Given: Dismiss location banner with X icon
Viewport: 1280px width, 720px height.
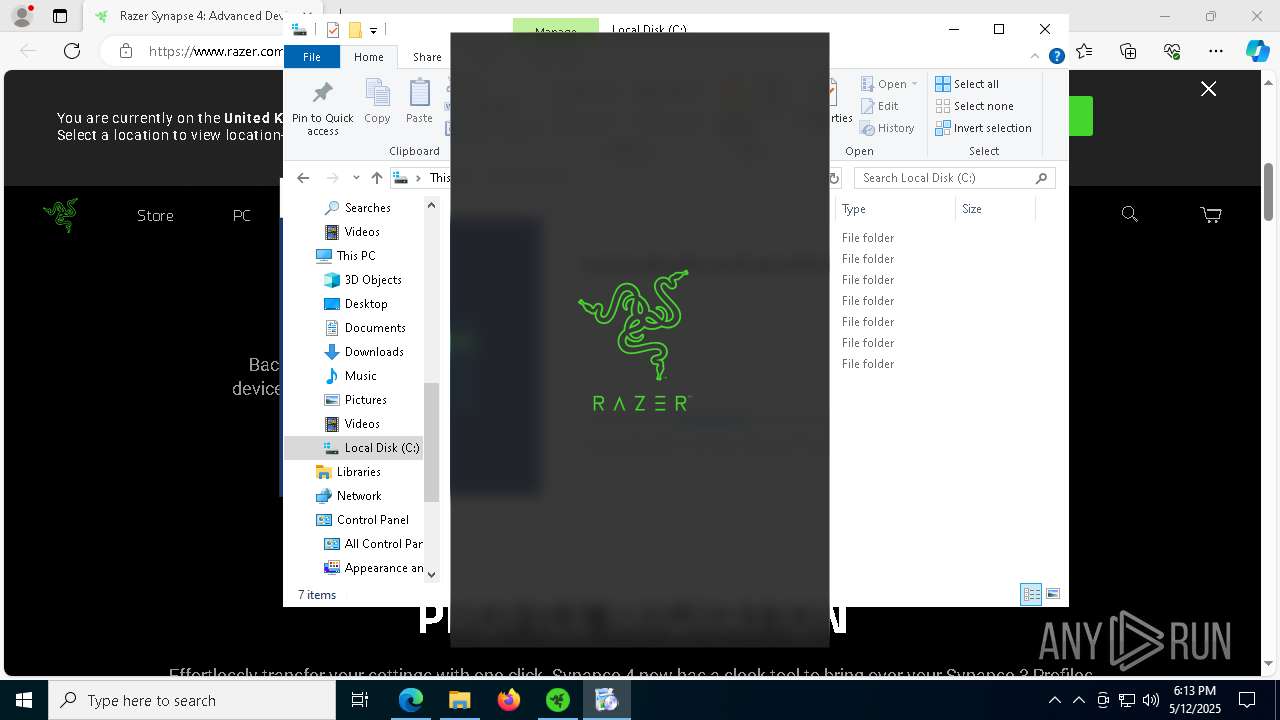Looking at the screenshot, I should point(1208,89).
